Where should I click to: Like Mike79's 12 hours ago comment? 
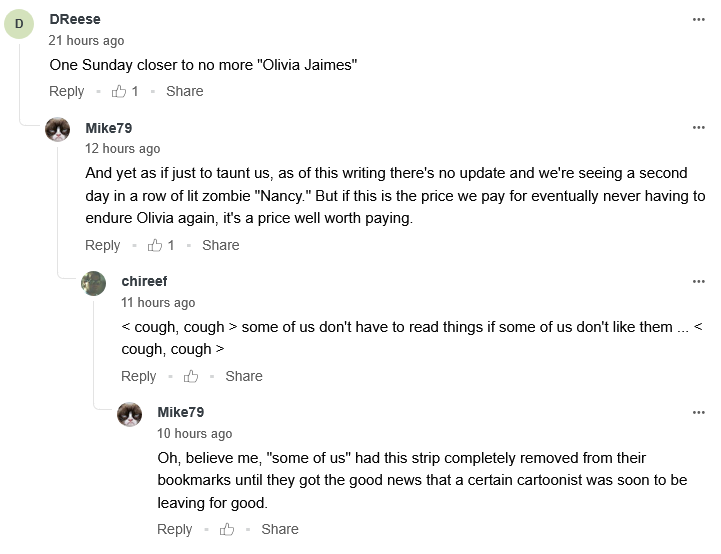[155, 245]
